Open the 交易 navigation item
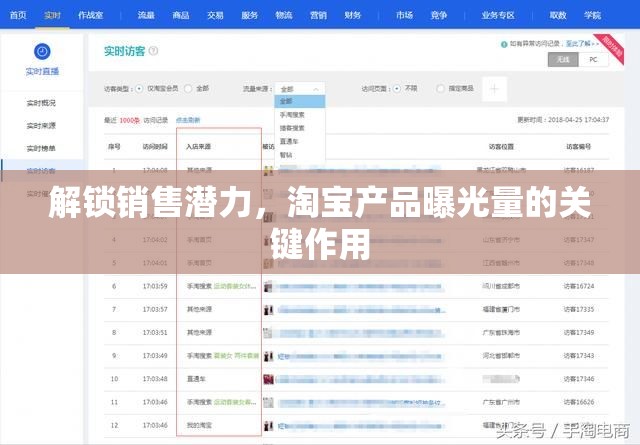Screen dimensions: 640x445 215,16
